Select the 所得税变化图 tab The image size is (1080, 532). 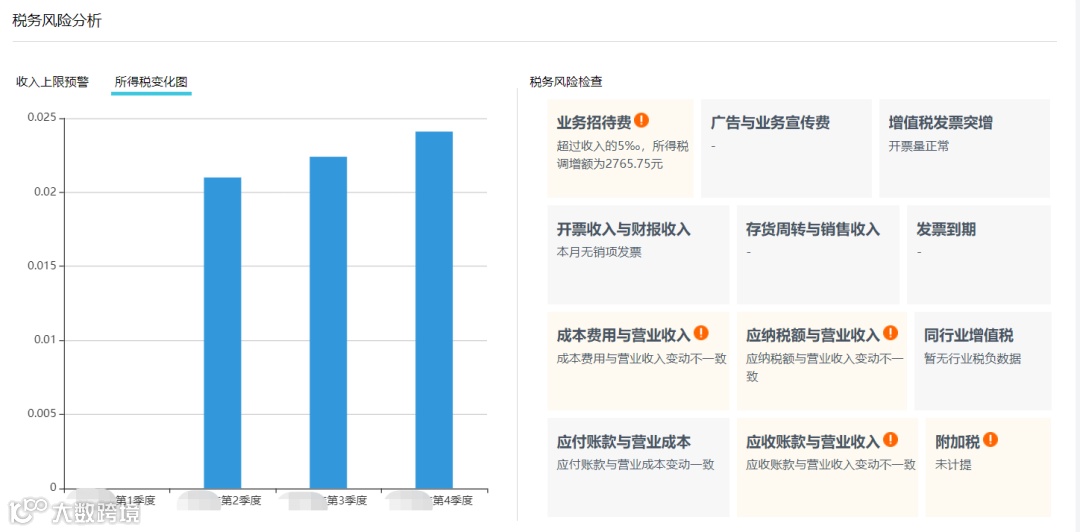pos(151,82)
